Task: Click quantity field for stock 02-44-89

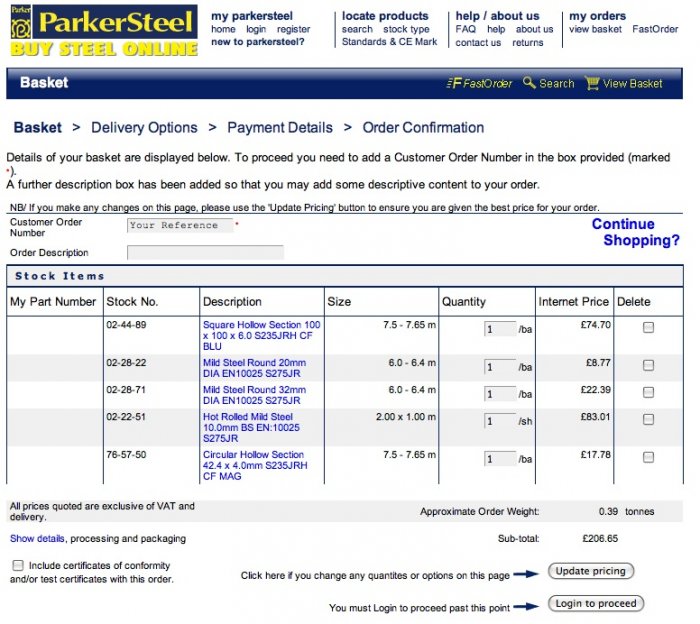Action: [x=500, y=329]
